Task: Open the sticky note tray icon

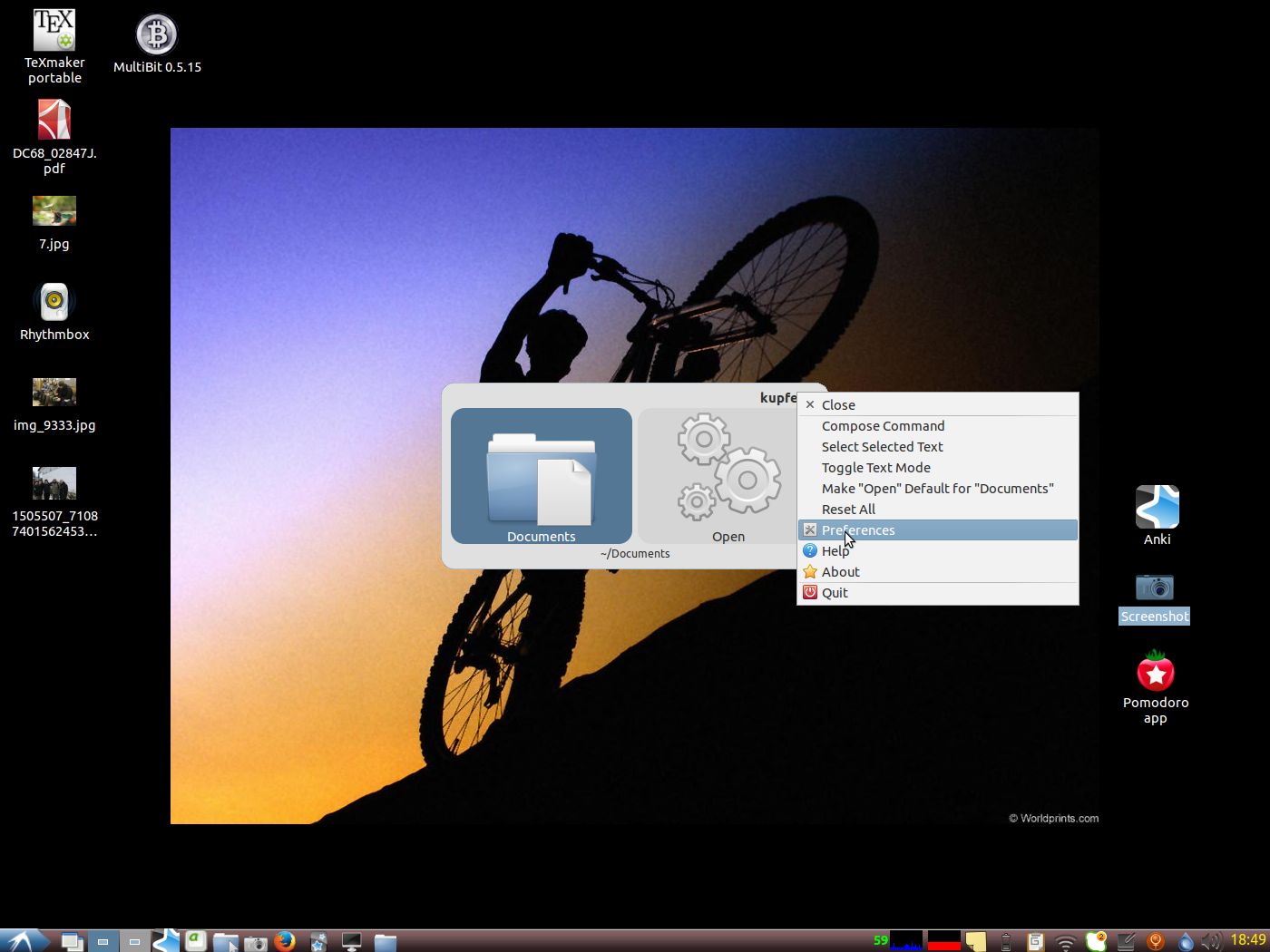Action: click(975, 941)
